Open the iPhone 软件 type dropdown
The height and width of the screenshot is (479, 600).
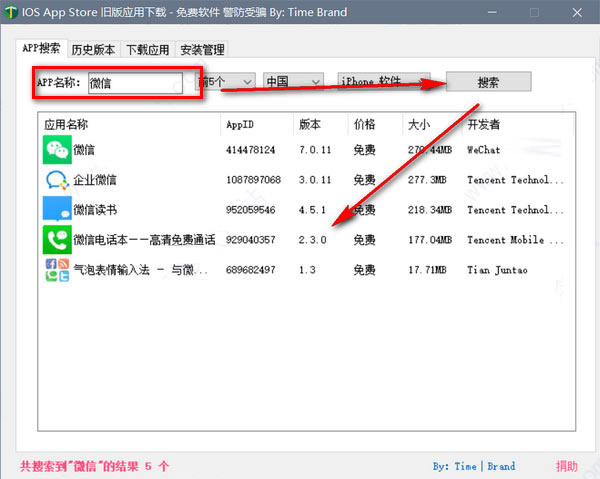[384, 82]
